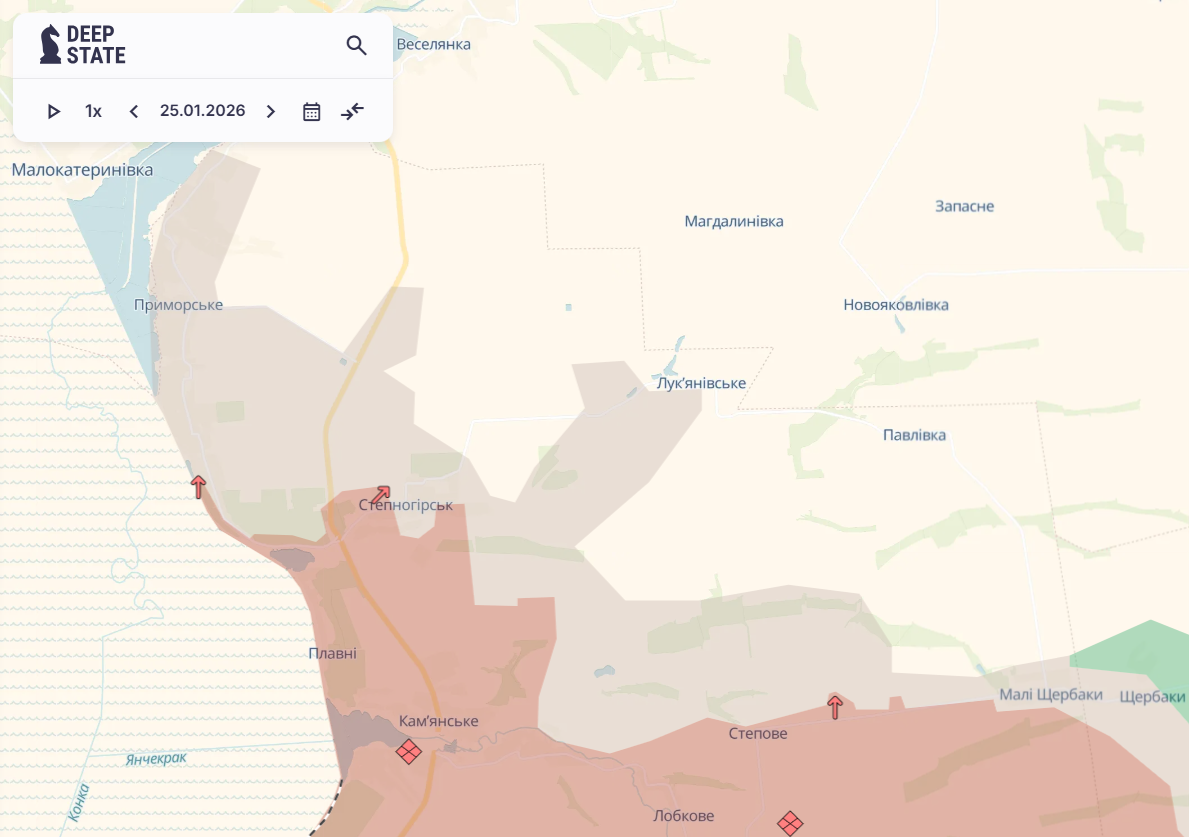Click the Новояковлівка map label
The height and width of the screenshot is (837, 1189).
(895, 305)
